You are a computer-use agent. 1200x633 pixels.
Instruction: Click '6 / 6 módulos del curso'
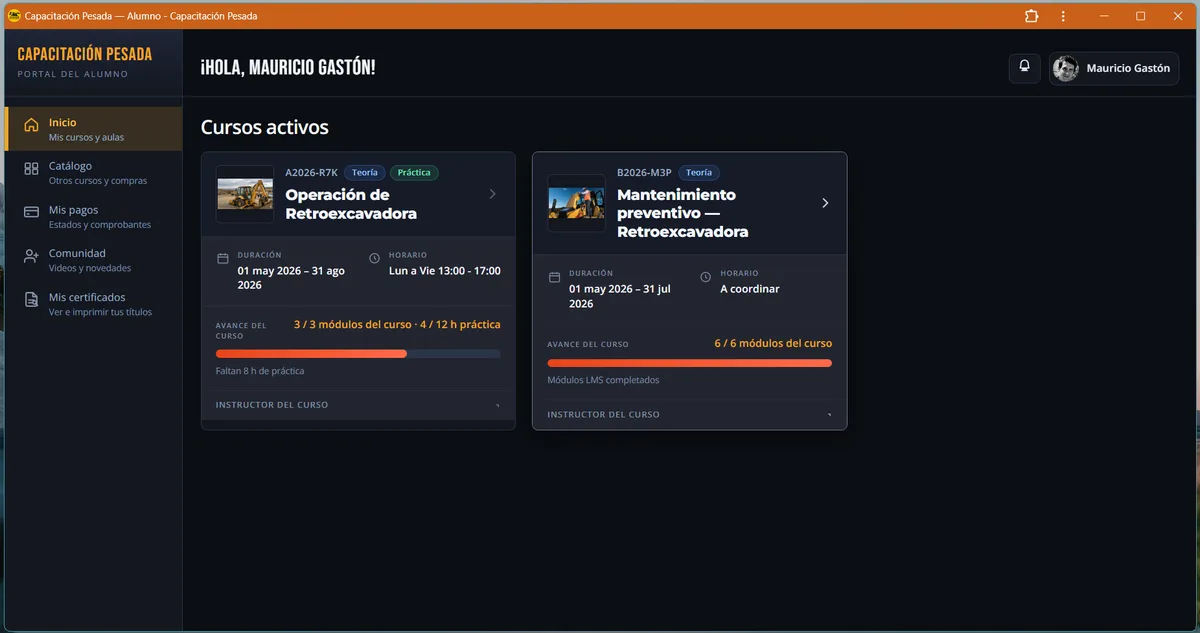click(x=773, y=343)
